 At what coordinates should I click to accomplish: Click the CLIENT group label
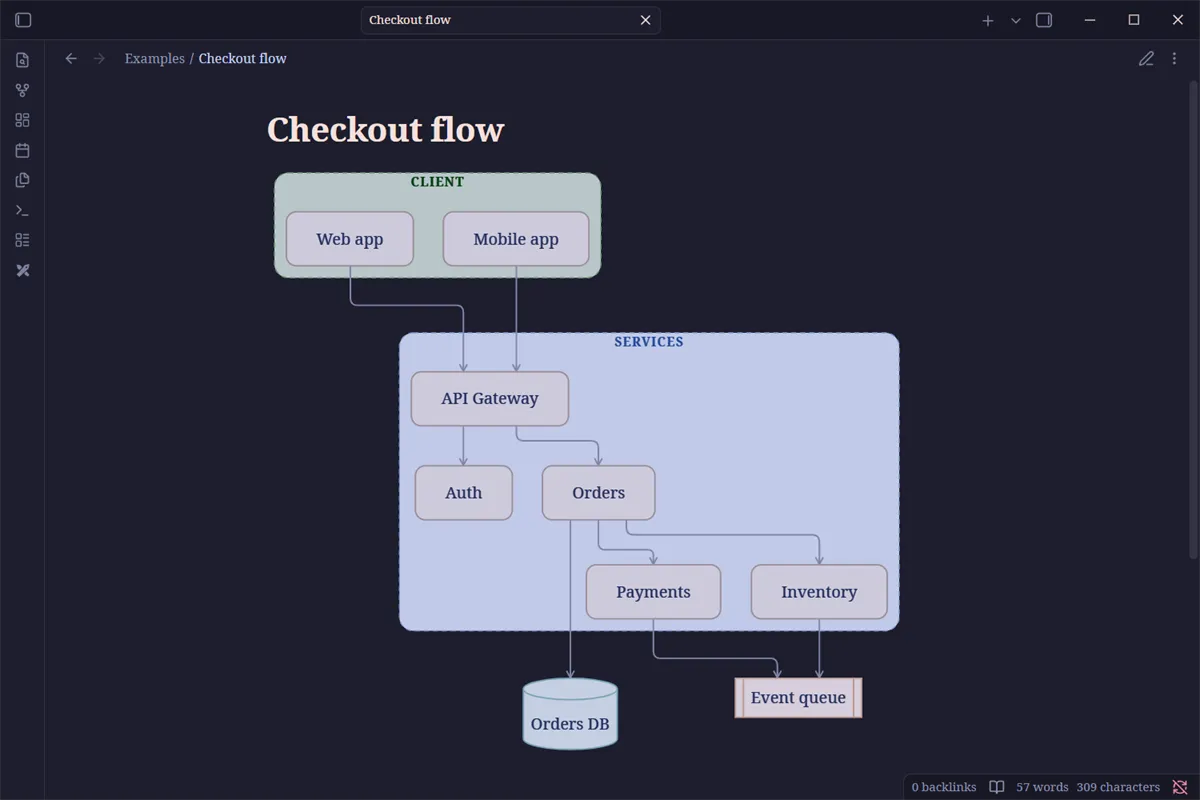pos(437,182)
